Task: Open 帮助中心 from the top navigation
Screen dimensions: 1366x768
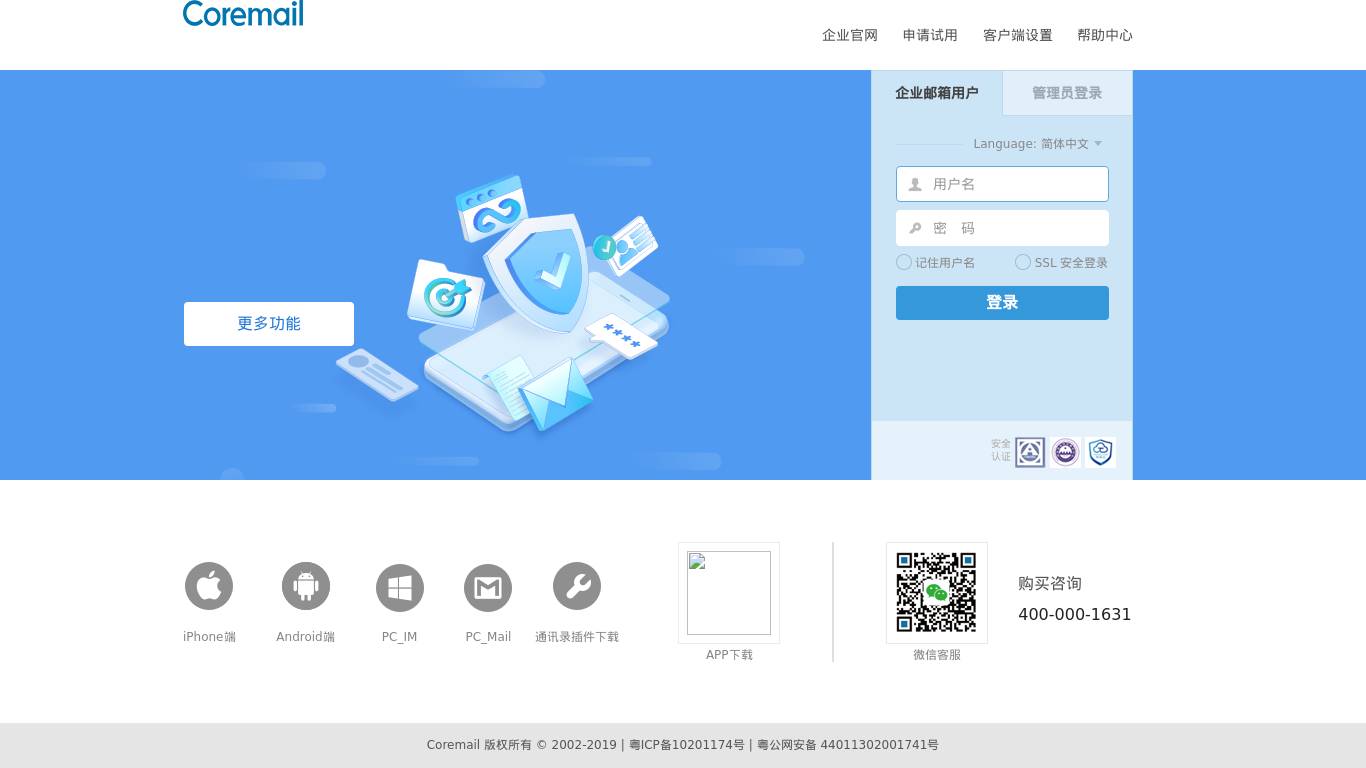Action: (x=1104, y=35)
